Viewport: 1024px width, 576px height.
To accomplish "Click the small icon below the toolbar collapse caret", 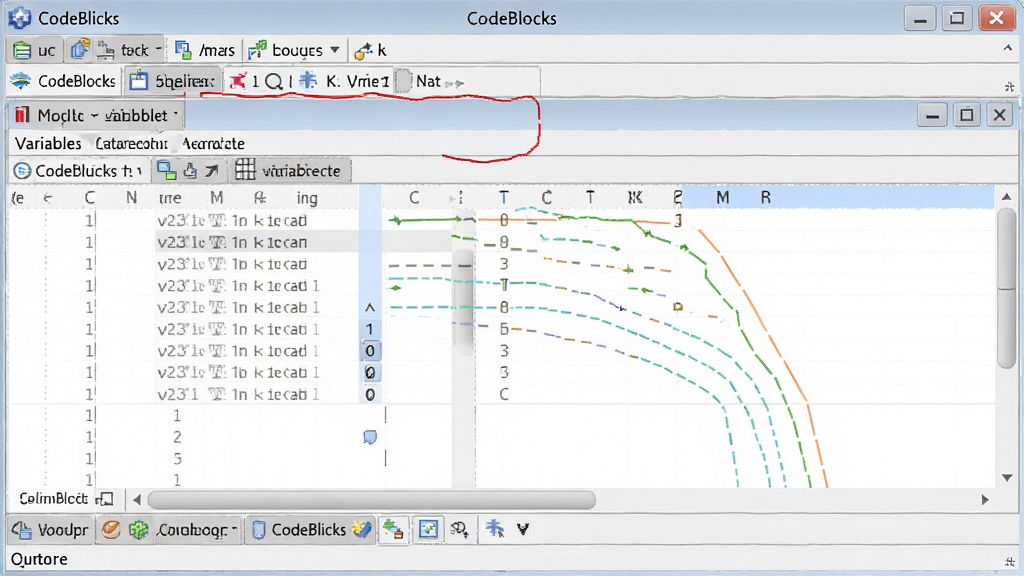I will 1009,86.
